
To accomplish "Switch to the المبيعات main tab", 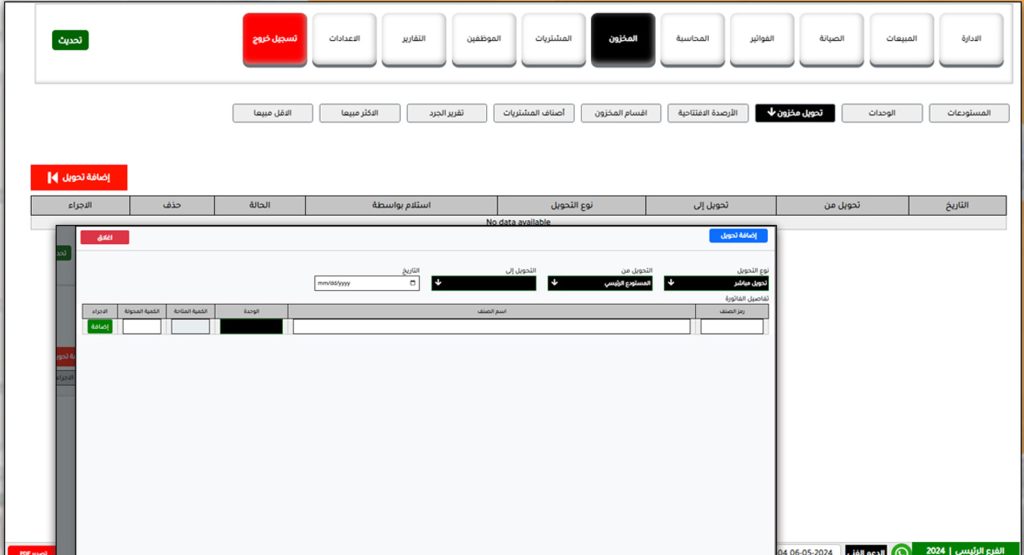I will tap(900, 39).
